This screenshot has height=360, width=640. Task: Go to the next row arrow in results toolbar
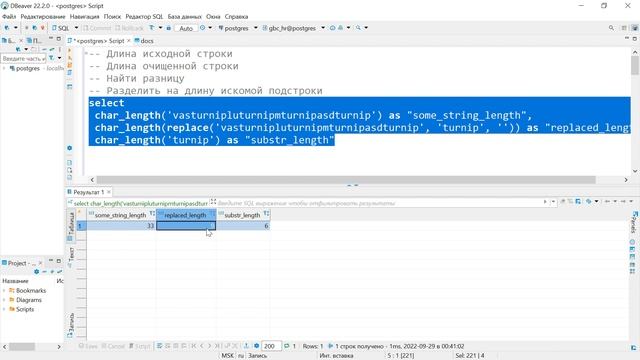pyautogui.click(x=209, y=346)
